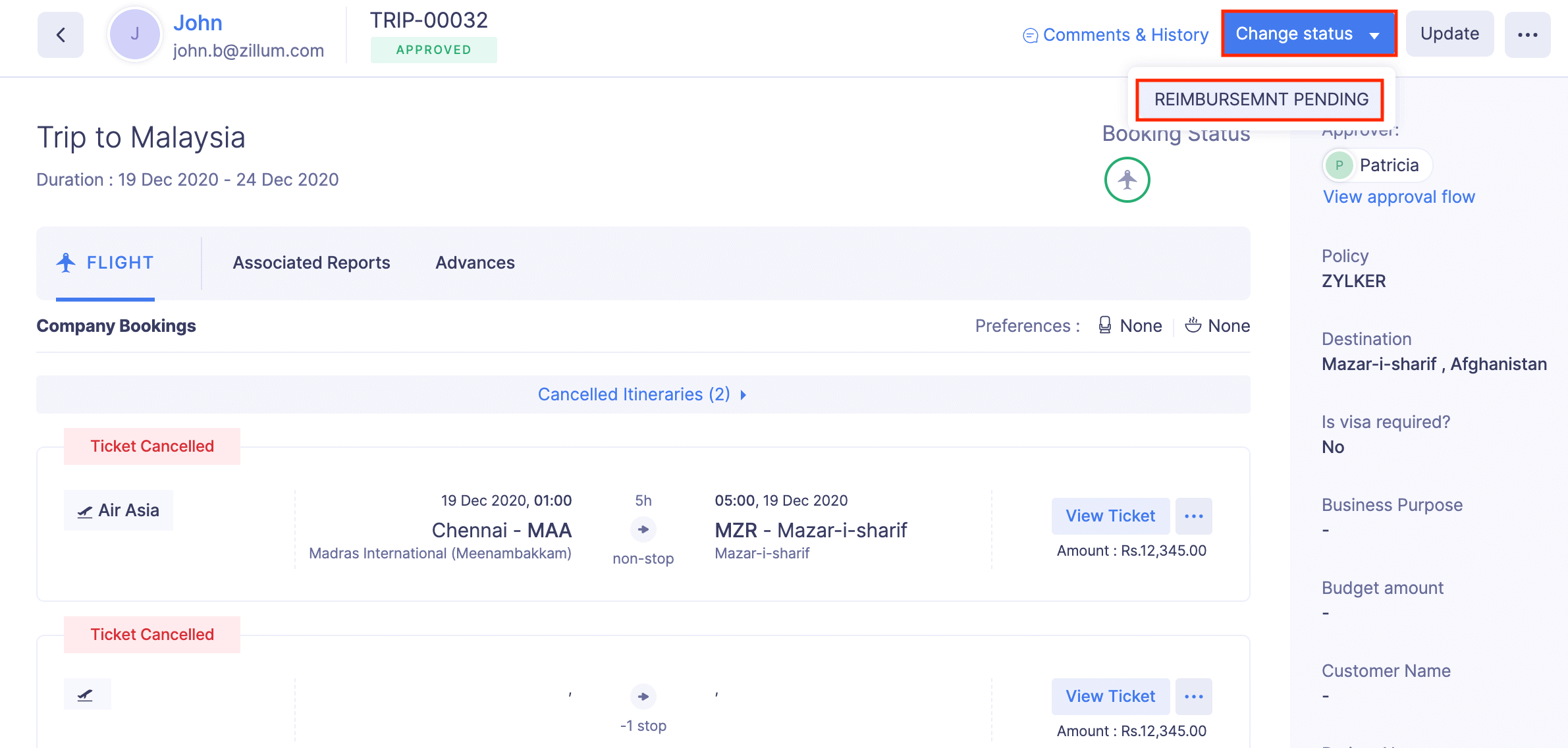Image resolution: width=1568 pixels, height=748 pixels.
Task: Click the Update button
Action: [x=1449, y=34]
